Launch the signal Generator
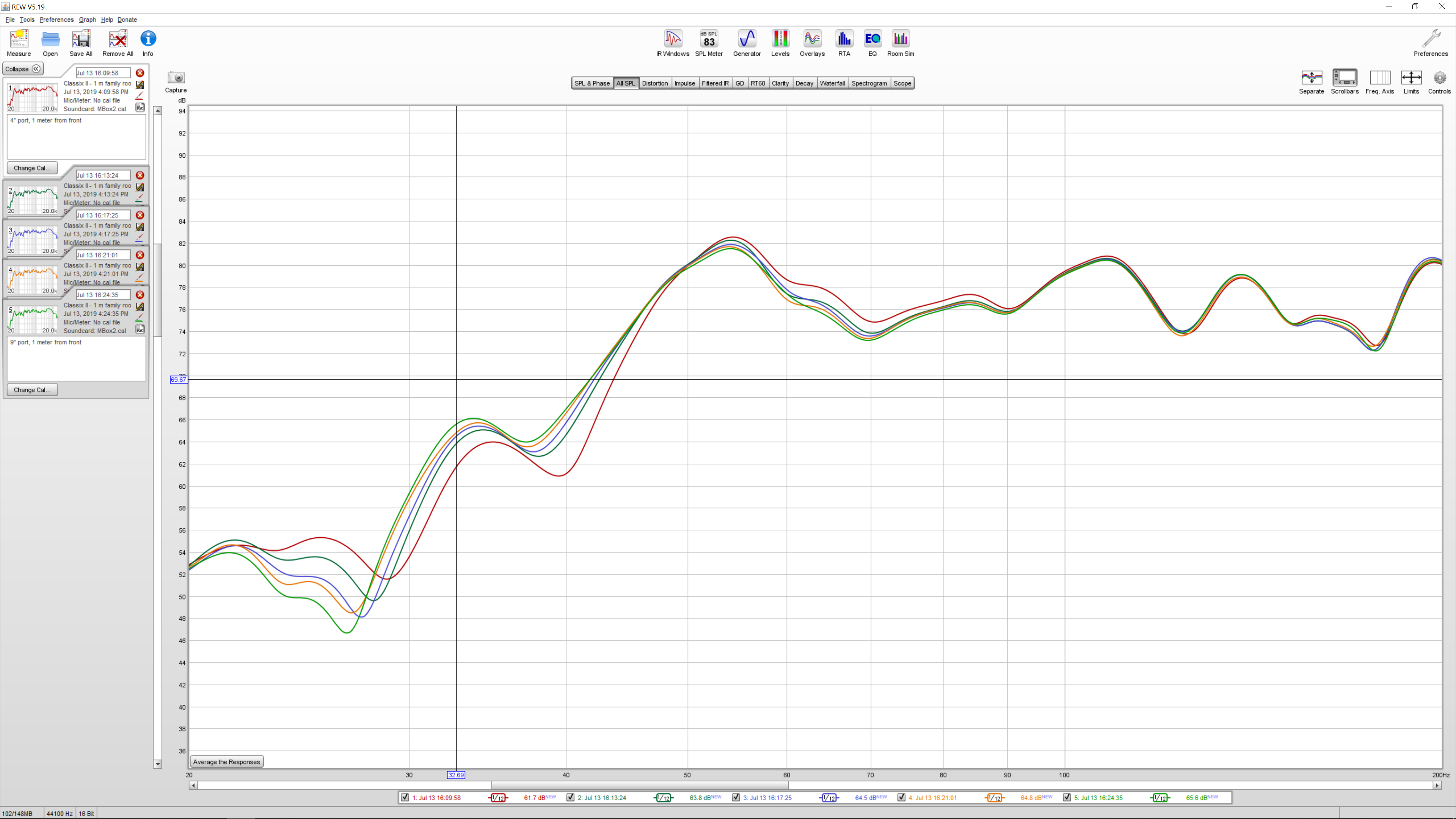Screen dimensions: 1456x819 click(x=747, y=43)
